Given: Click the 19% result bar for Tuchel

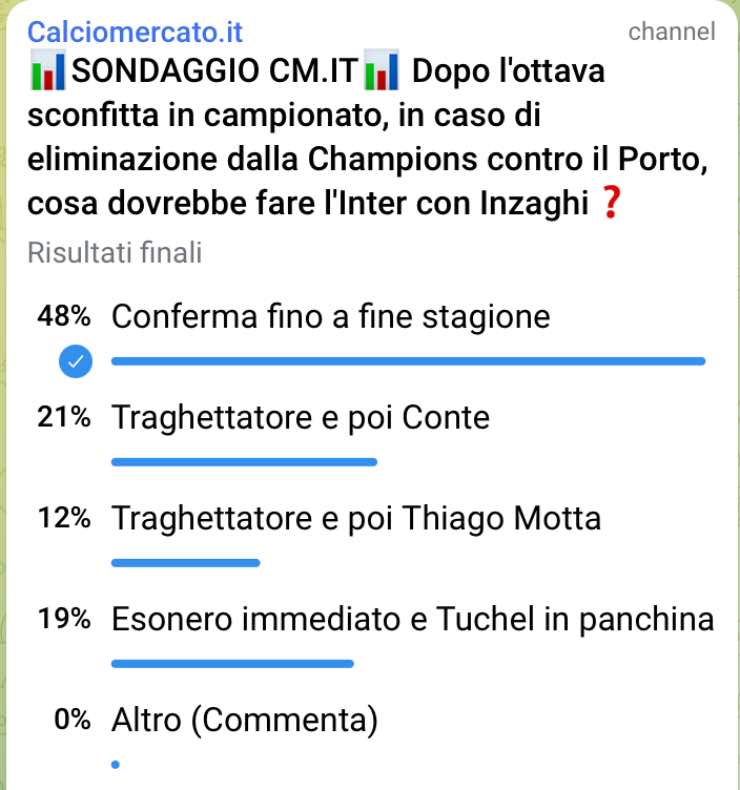Looking at the screenshot, I should (x=232, y=663).
